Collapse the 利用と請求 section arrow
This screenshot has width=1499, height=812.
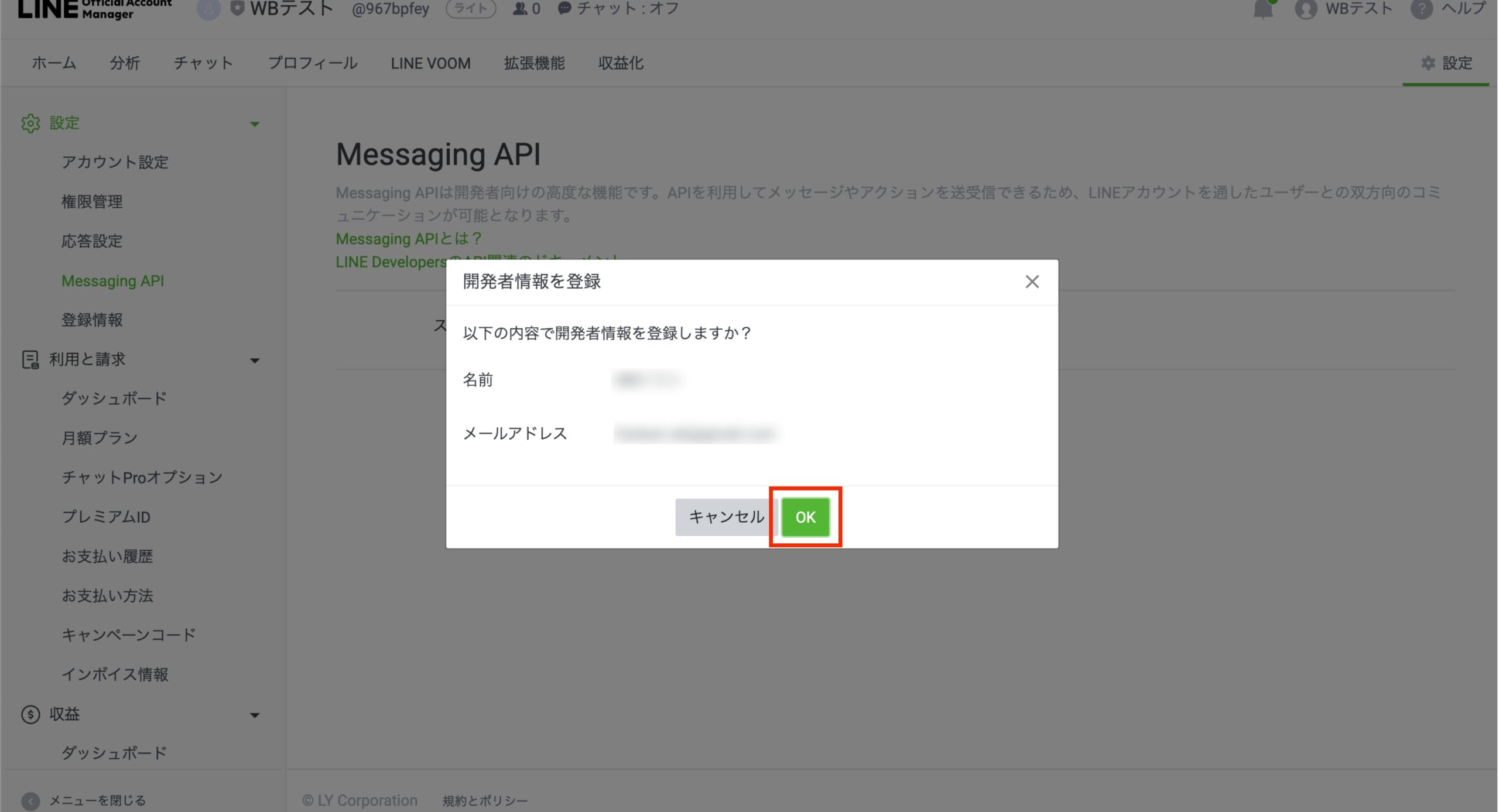pos(254,361)
